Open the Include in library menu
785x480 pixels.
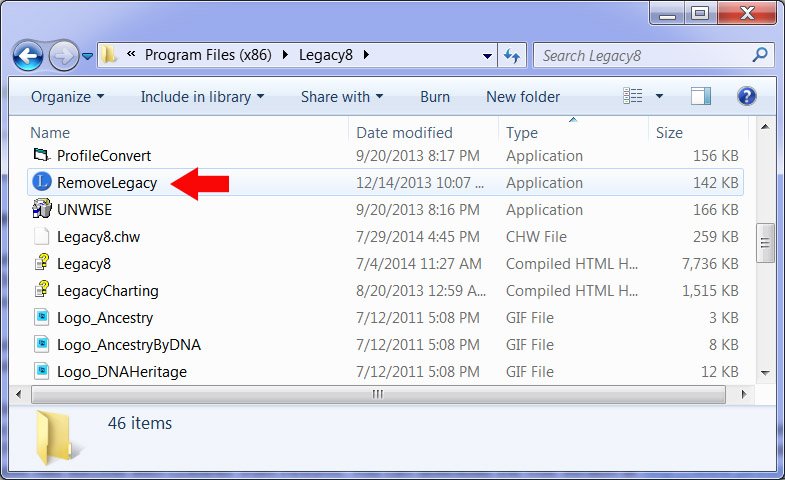[x=202, y=97]
